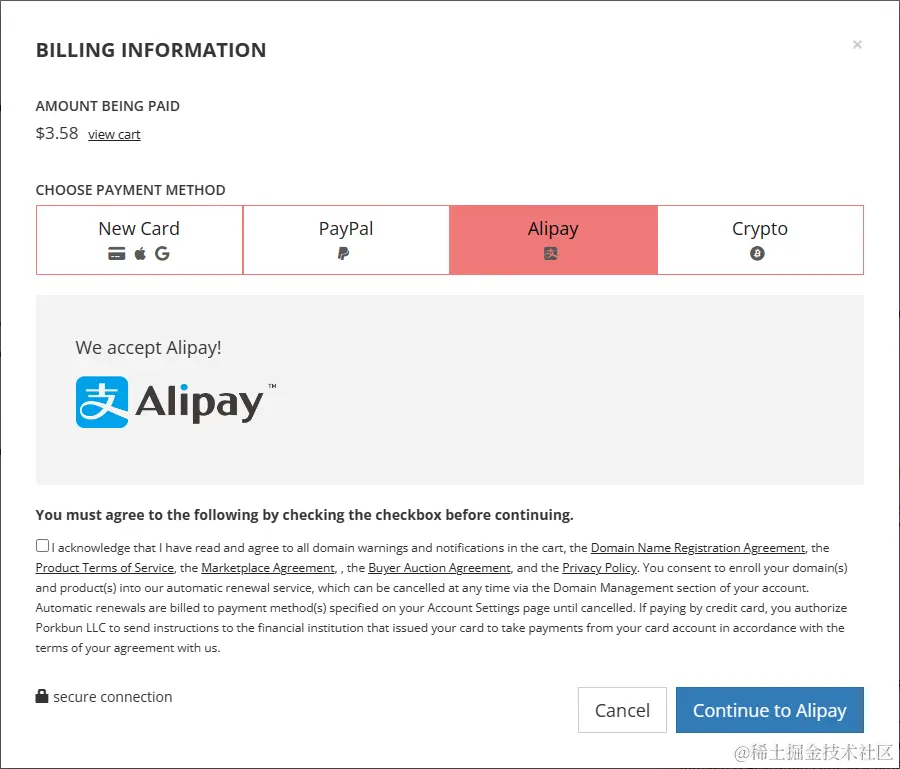The image size is (900, 769).
Task: Click the secure connection padlock icon
Action: click(42, 696)
